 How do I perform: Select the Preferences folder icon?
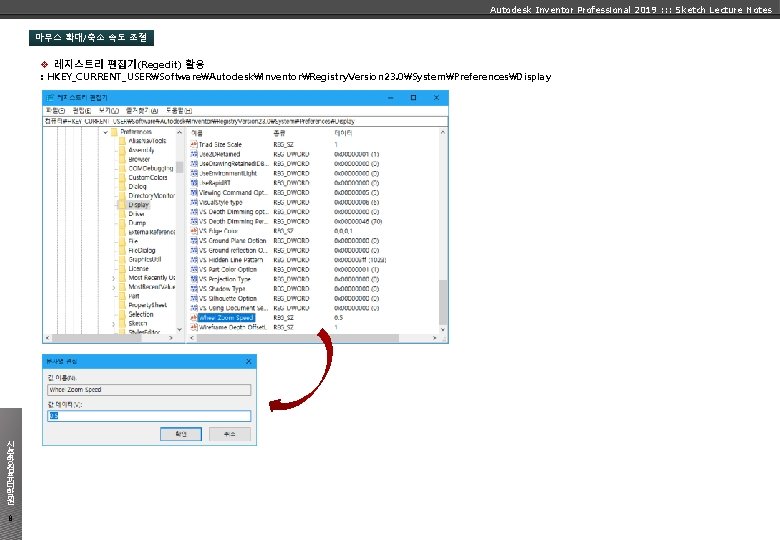[x=114, y=132]
